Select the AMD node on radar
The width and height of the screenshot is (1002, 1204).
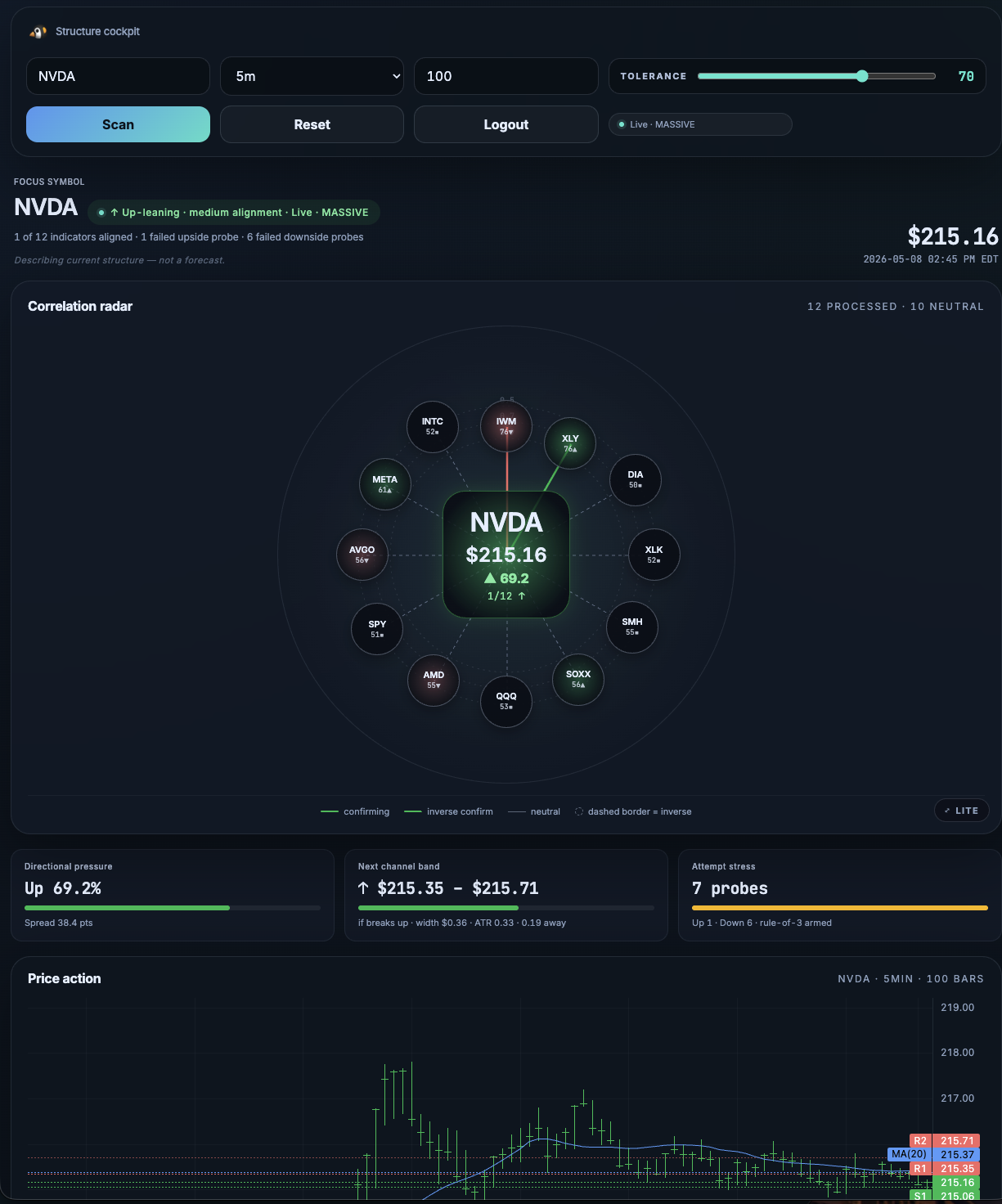point(434,680)
